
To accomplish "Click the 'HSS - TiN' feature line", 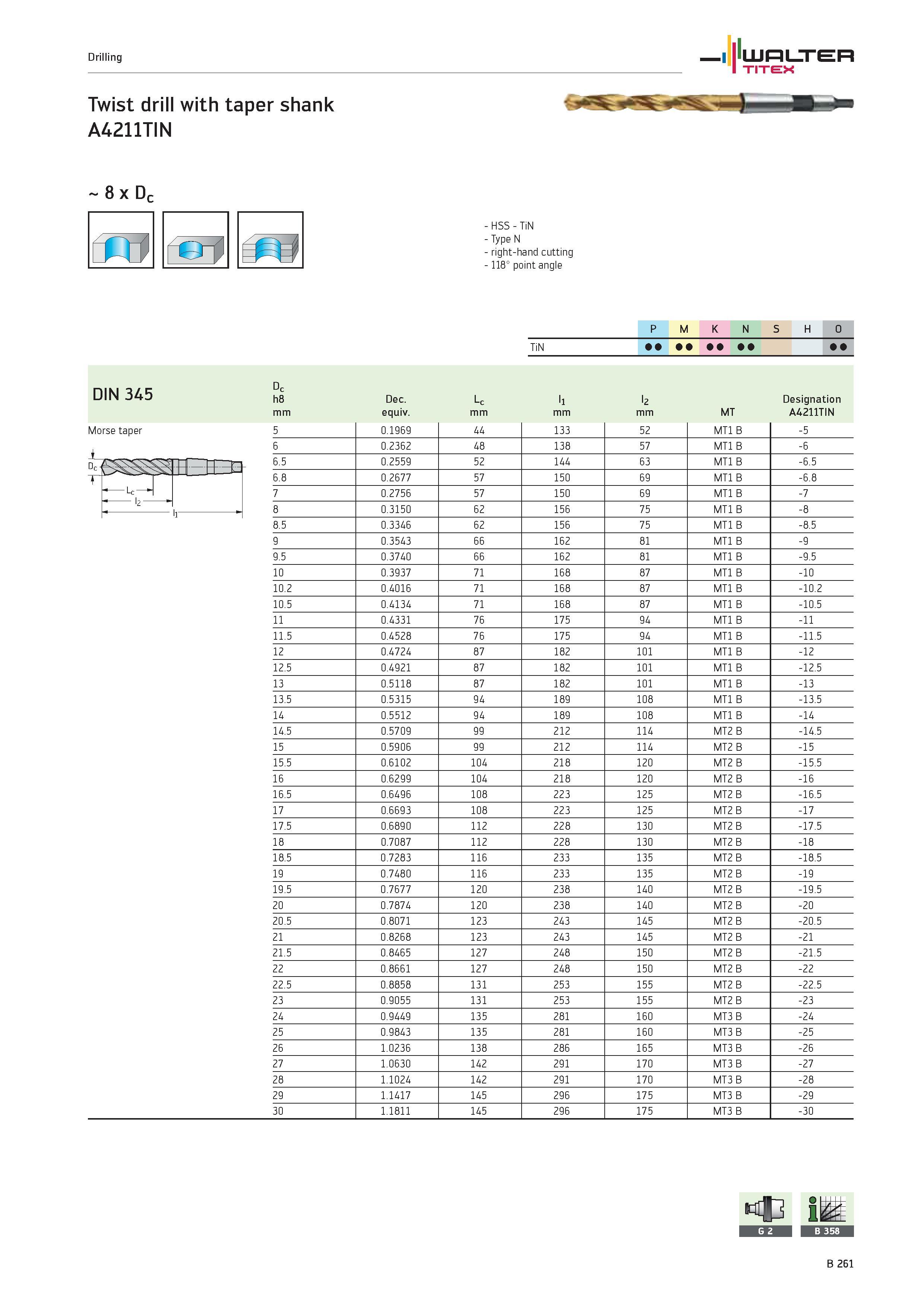I will pyautogui.click(x=509, y=226).
